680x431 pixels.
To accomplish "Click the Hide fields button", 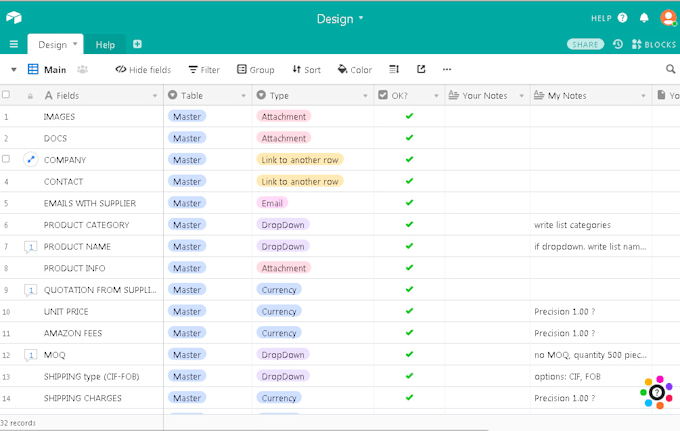I will point(143,70).
